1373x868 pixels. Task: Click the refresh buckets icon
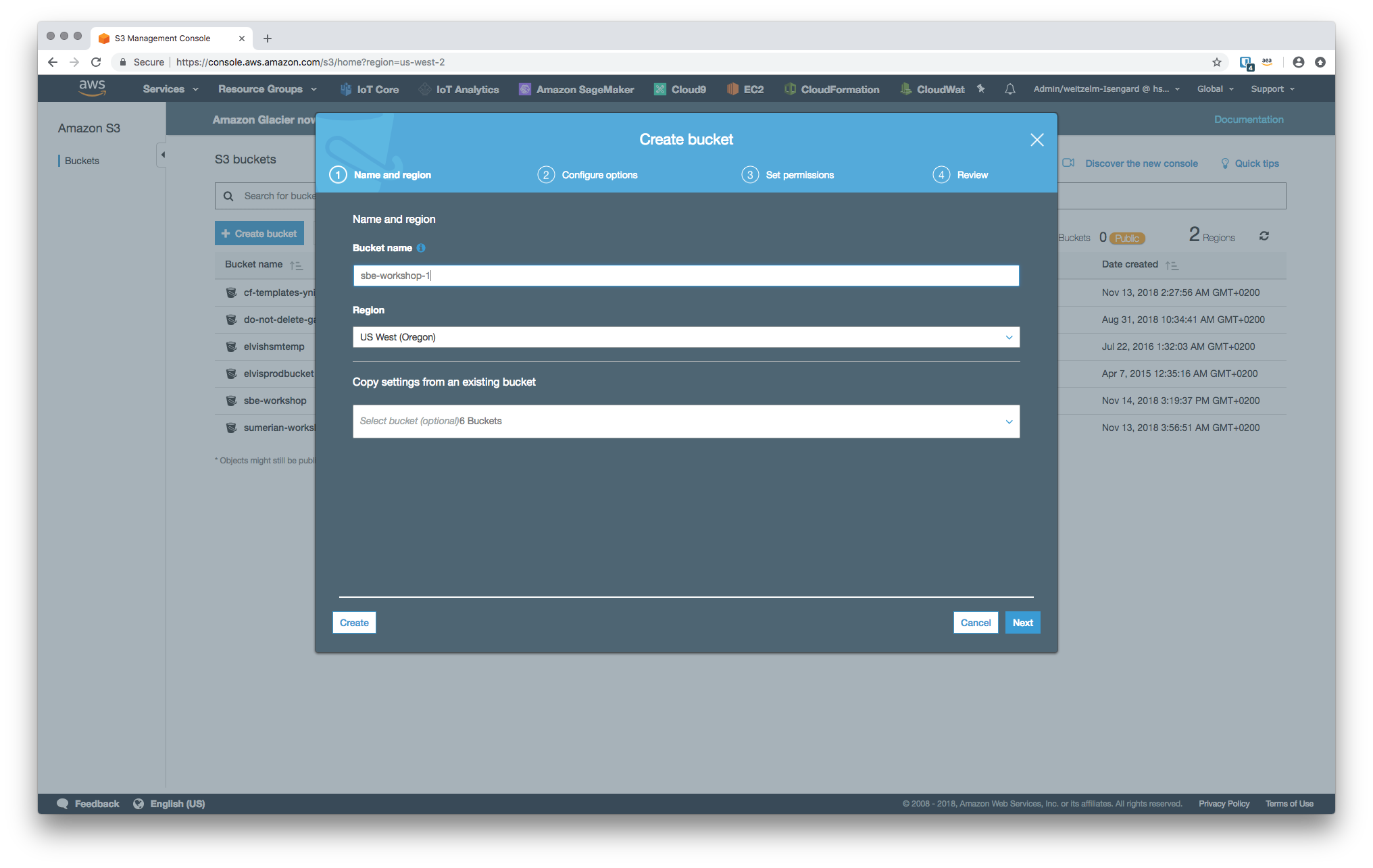(1264, 236)
